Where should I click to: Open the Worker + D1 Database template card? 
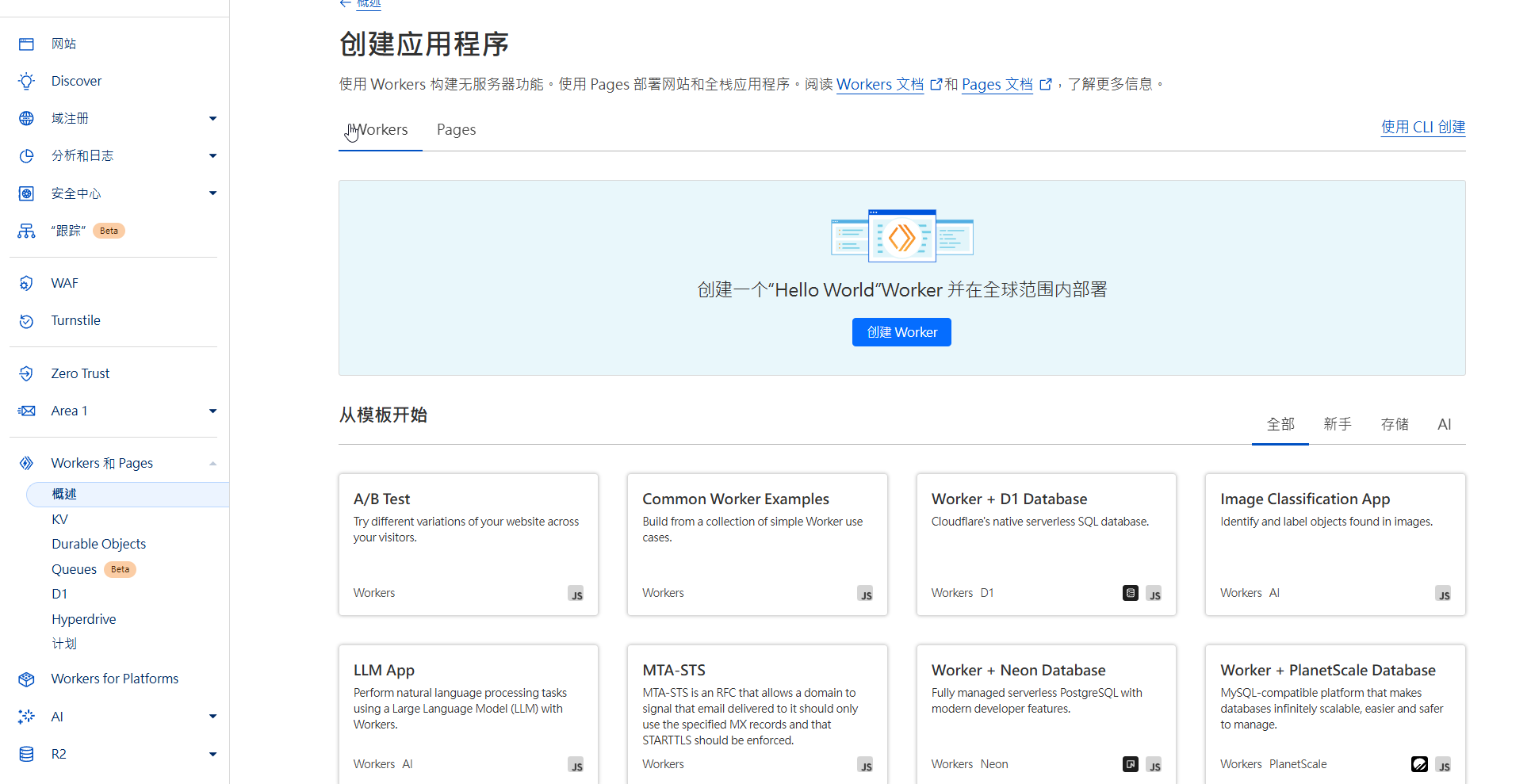1046,545
